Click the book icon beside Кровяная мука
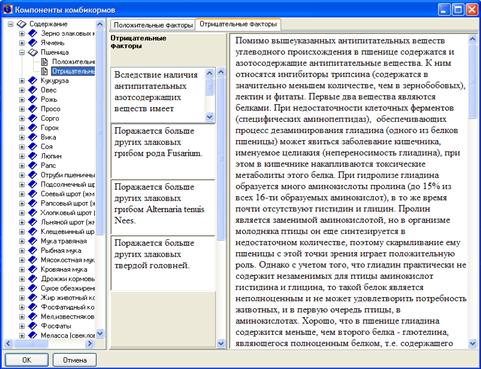Image resolution: width=481 pixels, height=369 pixels. [x=32, y=269]
